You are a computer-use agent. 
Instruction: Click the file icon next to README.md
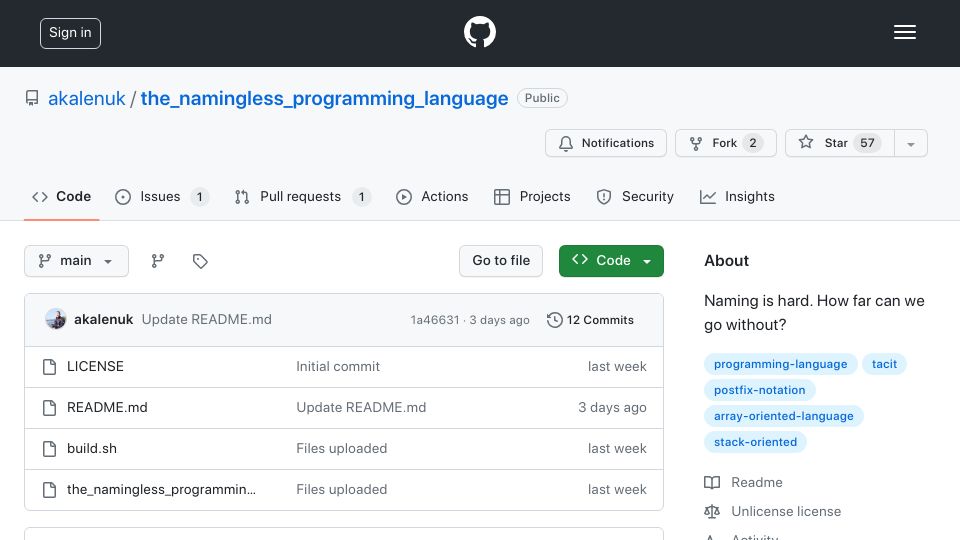50,408
